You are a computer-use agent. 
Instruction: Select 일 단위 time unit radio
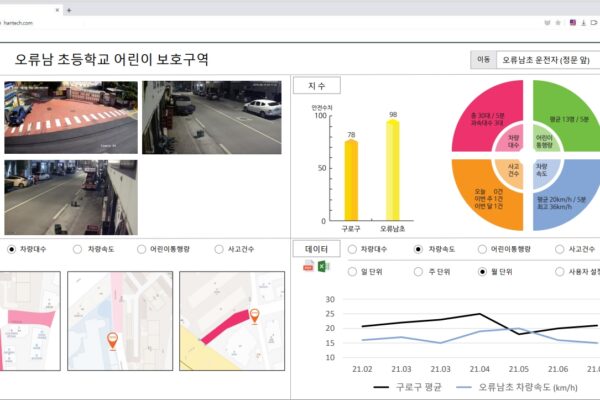353,271
